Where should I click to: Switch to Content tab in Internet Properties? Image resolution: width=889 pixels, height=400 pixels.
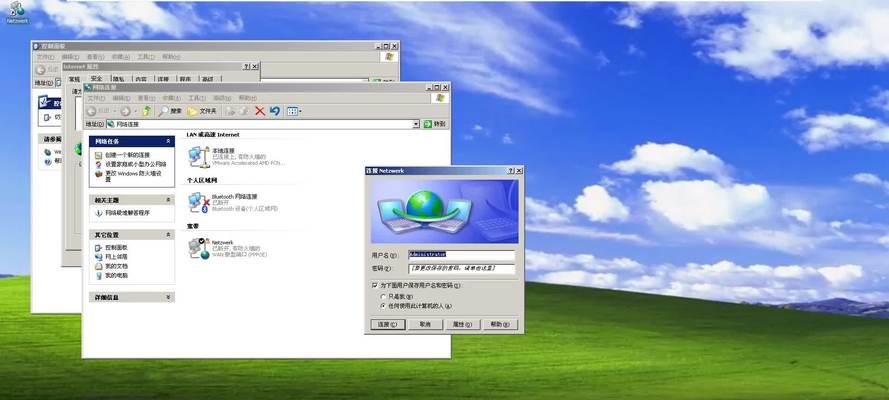point(141,79)
